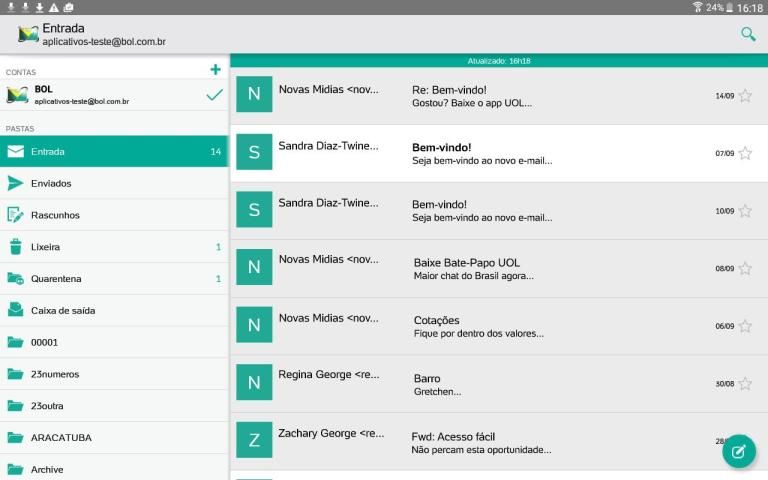Open the Quarentena folder
Viewport: 768px width, 480px height.
114,279
